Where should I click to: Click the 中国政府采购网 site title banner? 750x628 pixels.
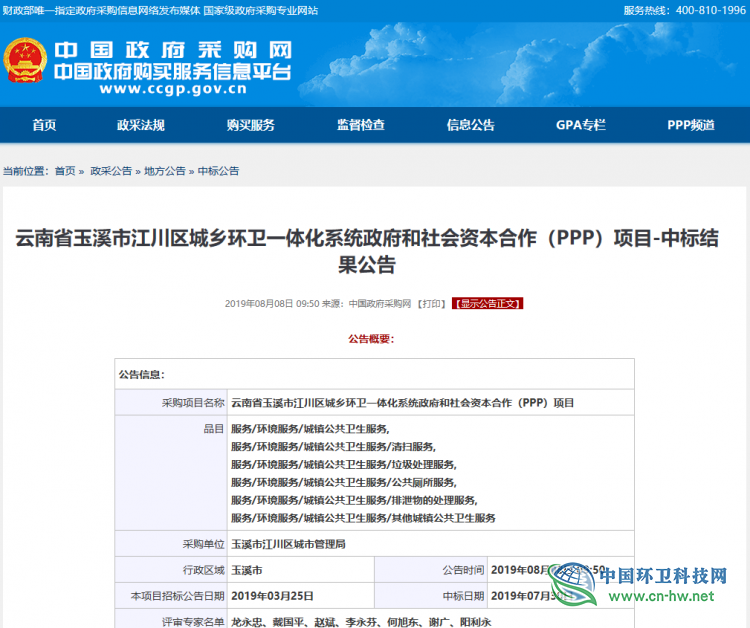click(172, 51)
